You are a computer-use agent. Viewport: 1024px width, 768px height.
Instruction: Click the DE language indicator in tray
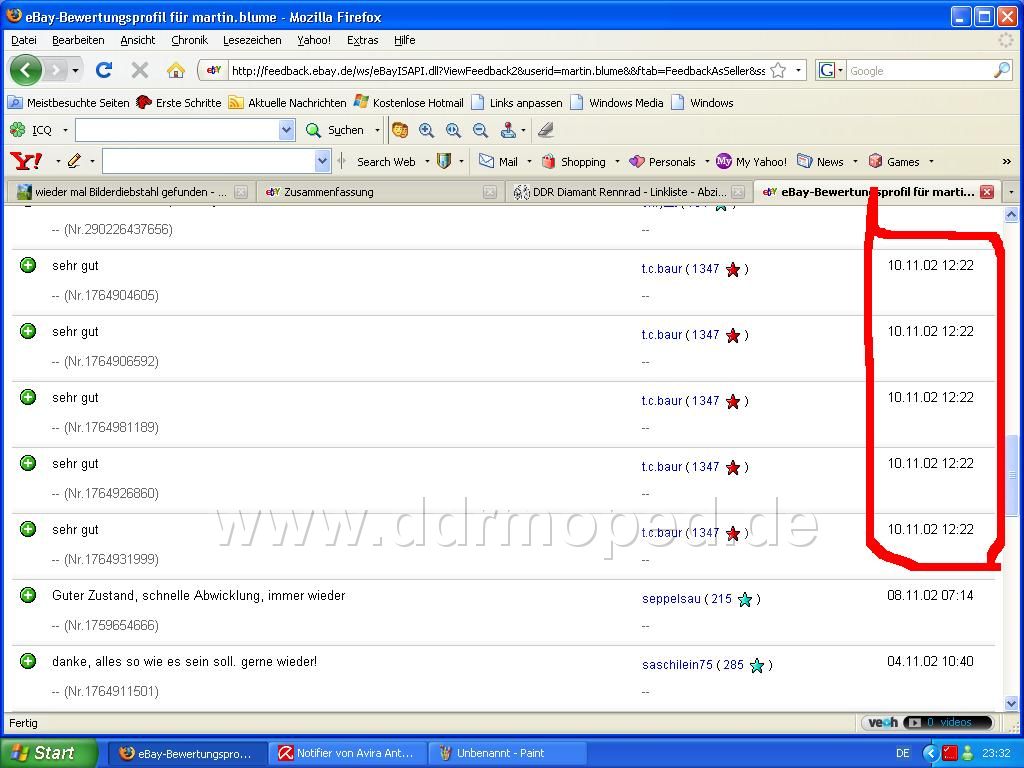point(903,753)
